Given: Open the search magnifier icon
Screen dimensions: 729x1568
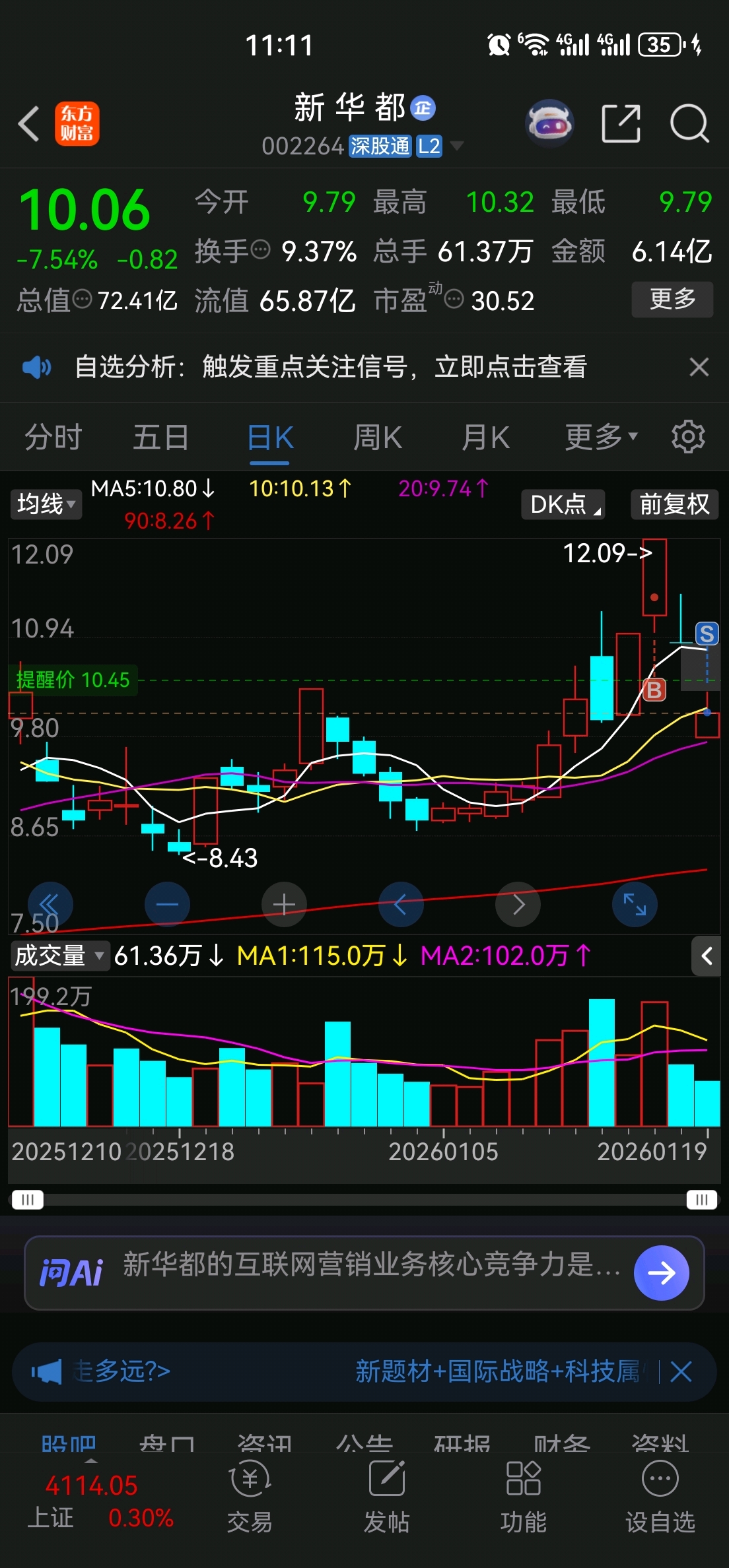Looking at the screenshot, I should point(689,123).
